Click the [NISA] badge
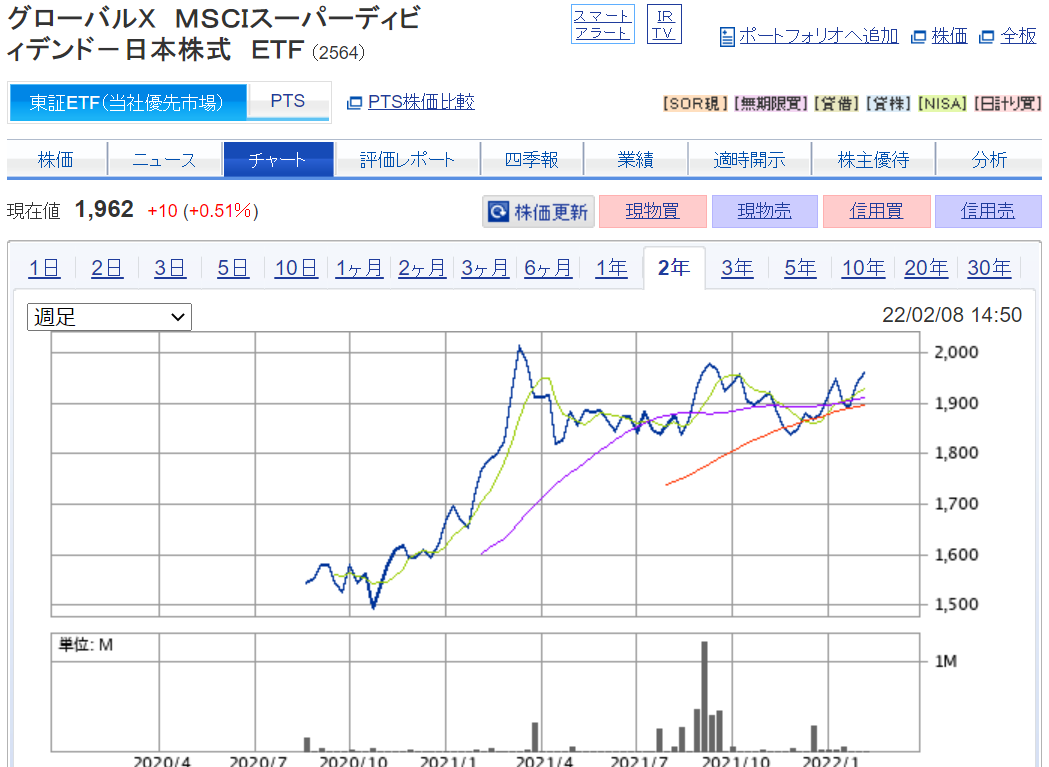 942,104
